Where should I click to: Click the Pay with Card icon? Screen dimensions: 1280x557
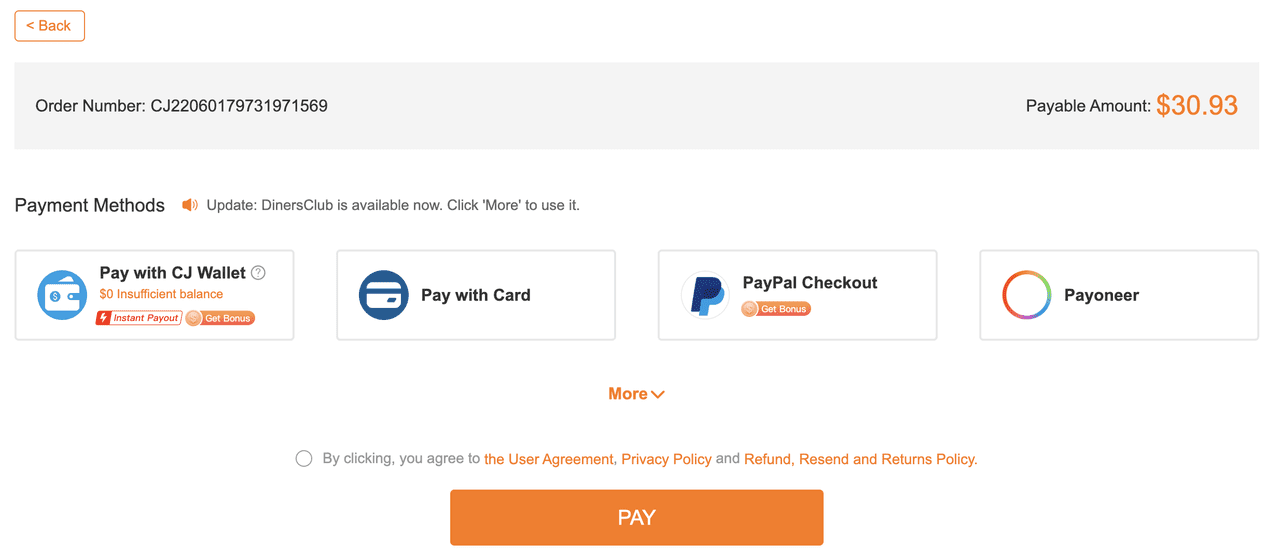coord(384,295)
